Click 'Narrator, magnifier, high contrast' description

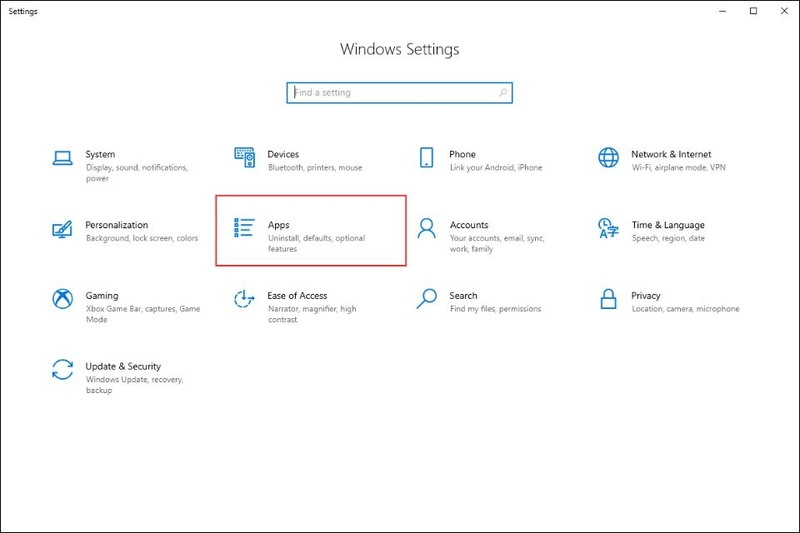coord(312,314)
